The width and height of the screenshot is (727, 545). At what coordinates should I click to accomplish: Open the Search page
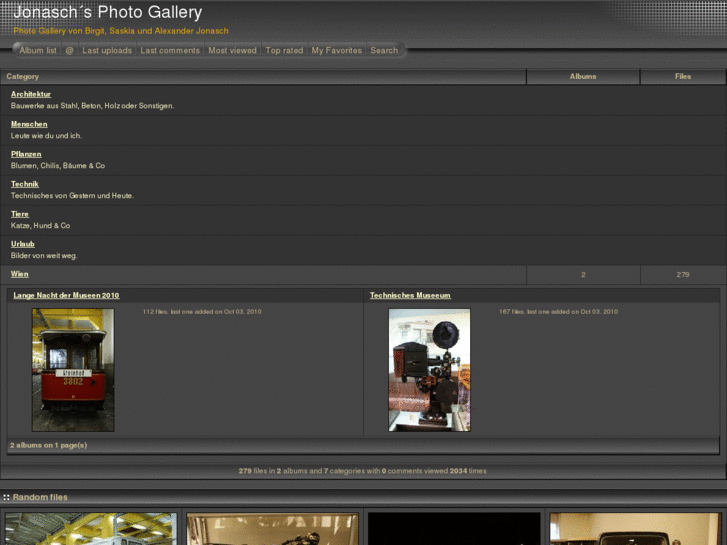click(384, 50)
